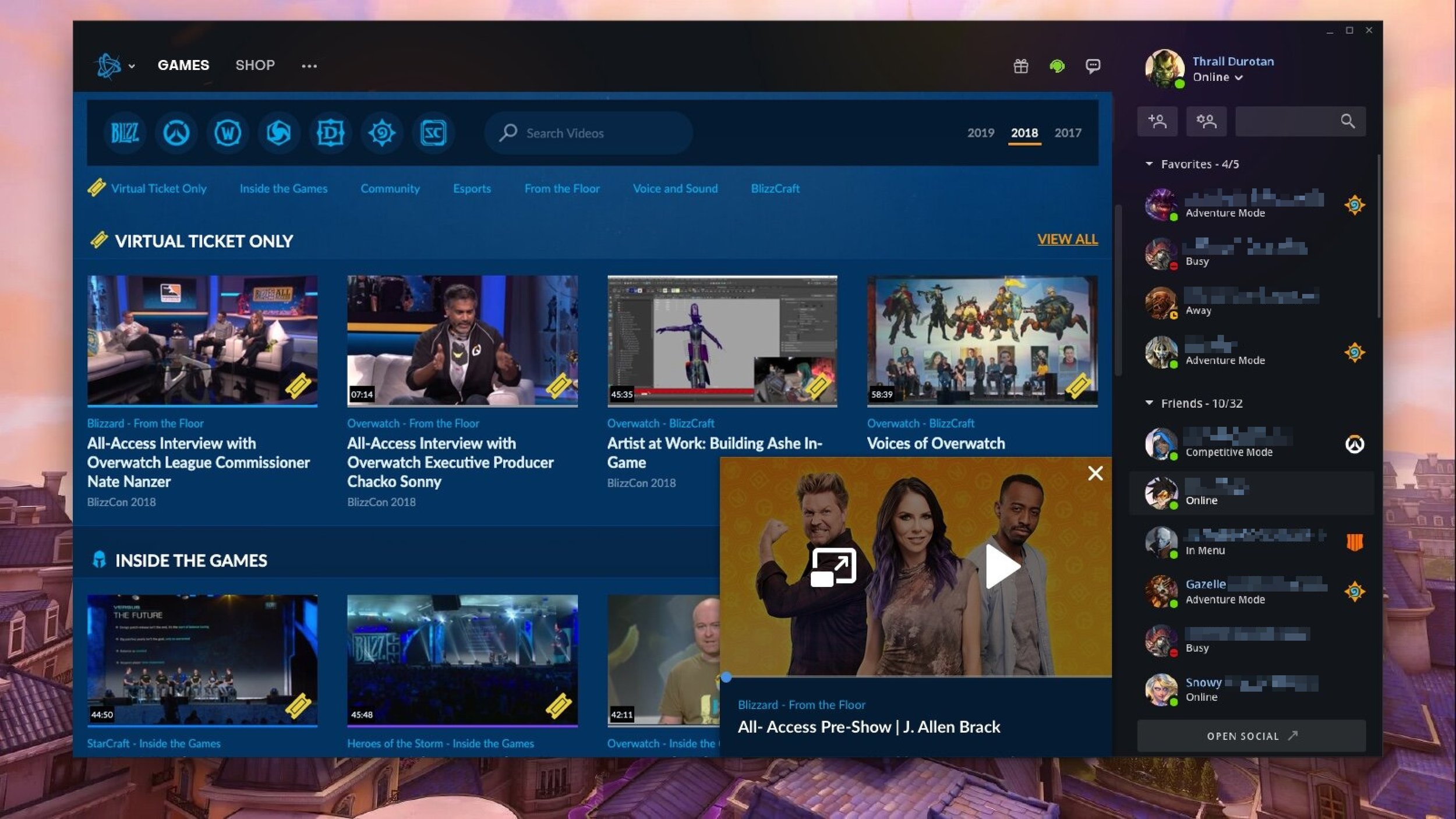Click Overwatch icon on Competitive Mode friend
The image size is (1456, 819).
click(1354, 444)
